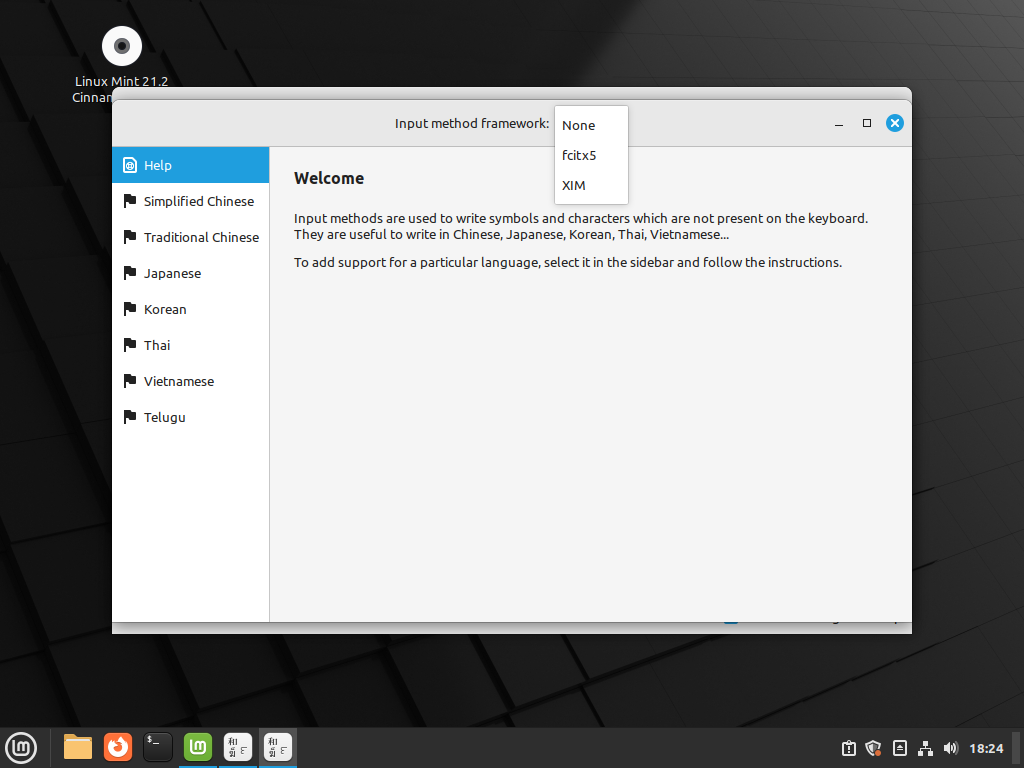
Task: Click the removable drive tray icon
Action: pos(899,747)
